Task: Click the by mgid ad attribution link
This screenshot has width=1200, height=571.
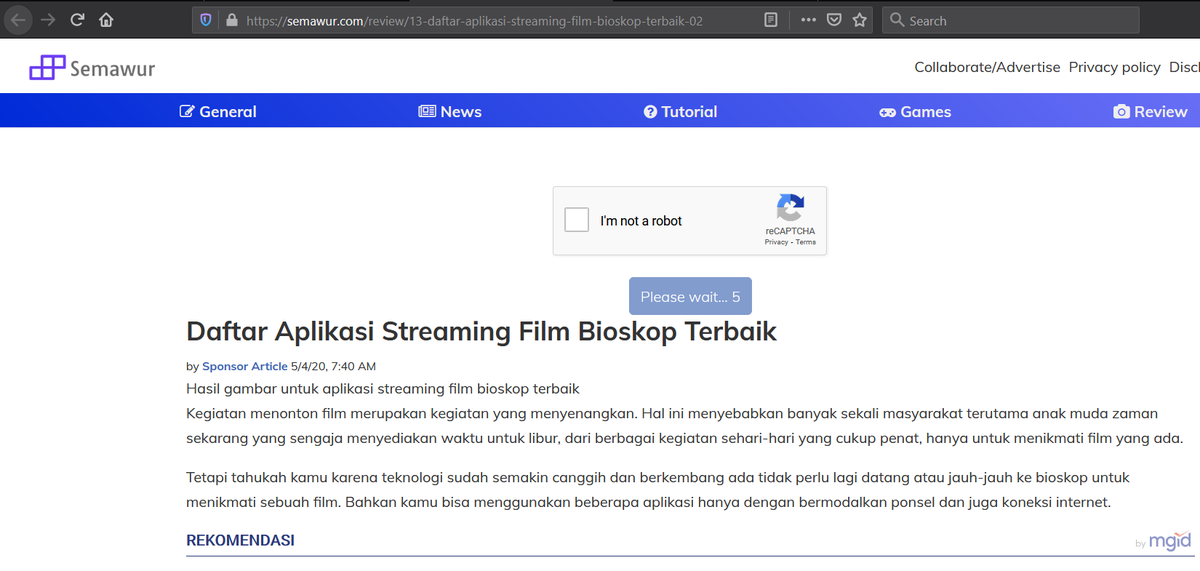Action: 1164,542
